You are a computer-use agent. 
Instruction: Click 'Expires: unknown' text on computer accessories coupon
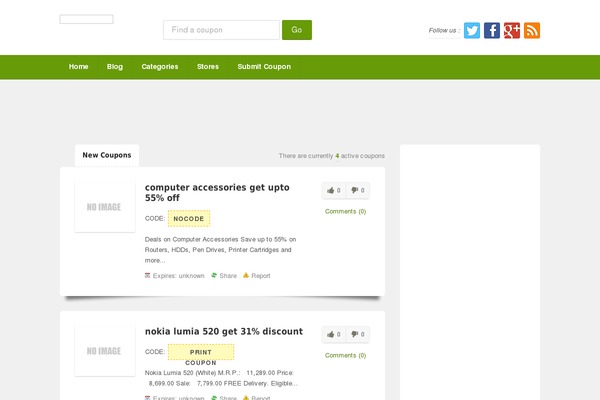pos(178,276)
